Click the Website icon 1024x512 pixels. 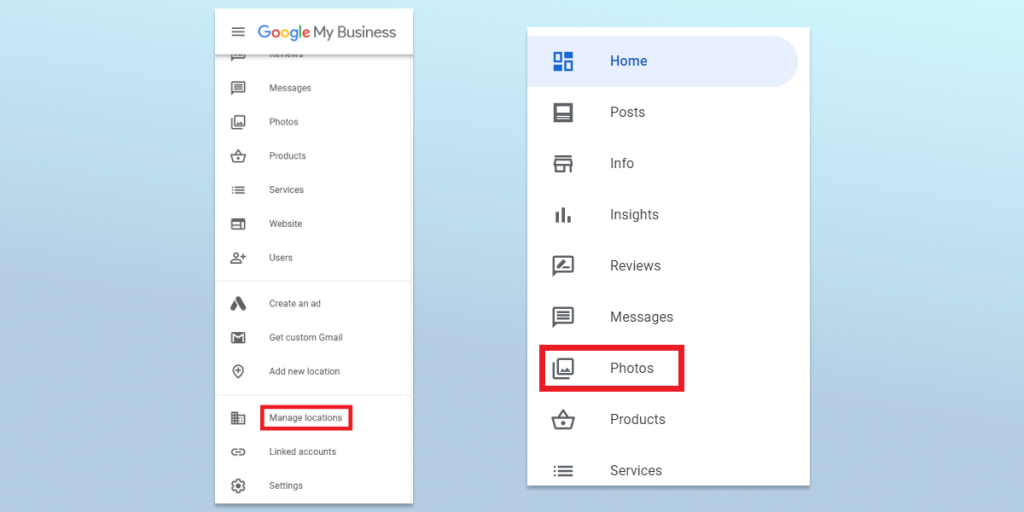[x=238, y=224]
